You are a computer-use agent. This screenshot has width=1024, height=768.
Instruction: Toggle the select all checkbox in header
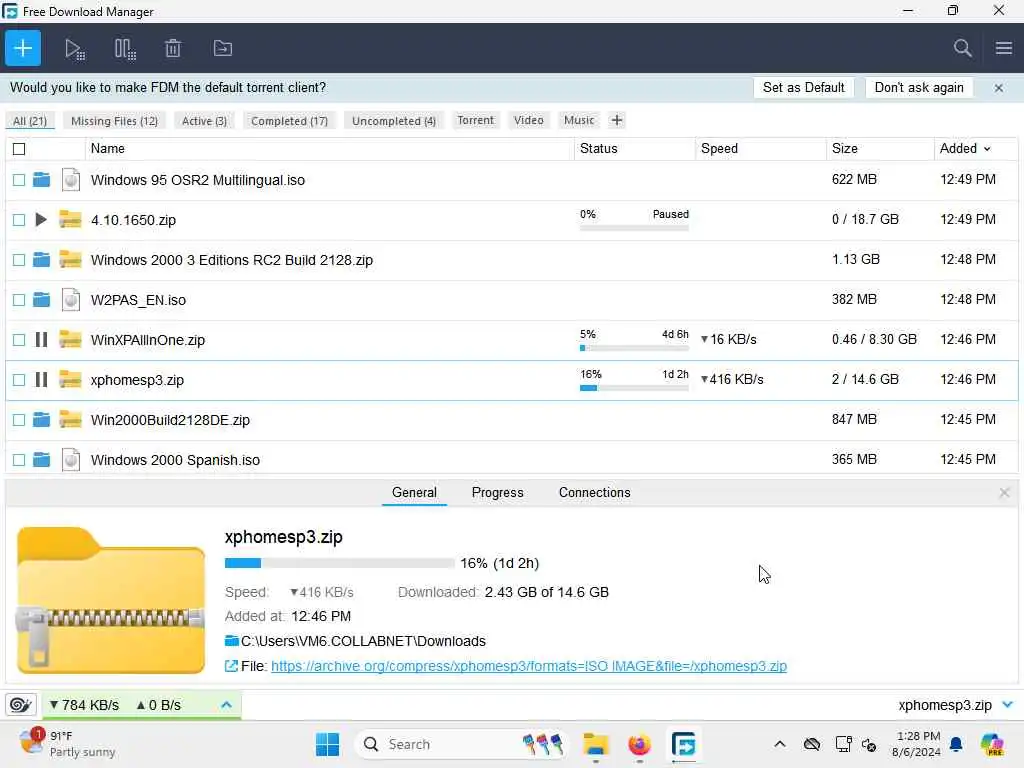(x=19, y=149)
